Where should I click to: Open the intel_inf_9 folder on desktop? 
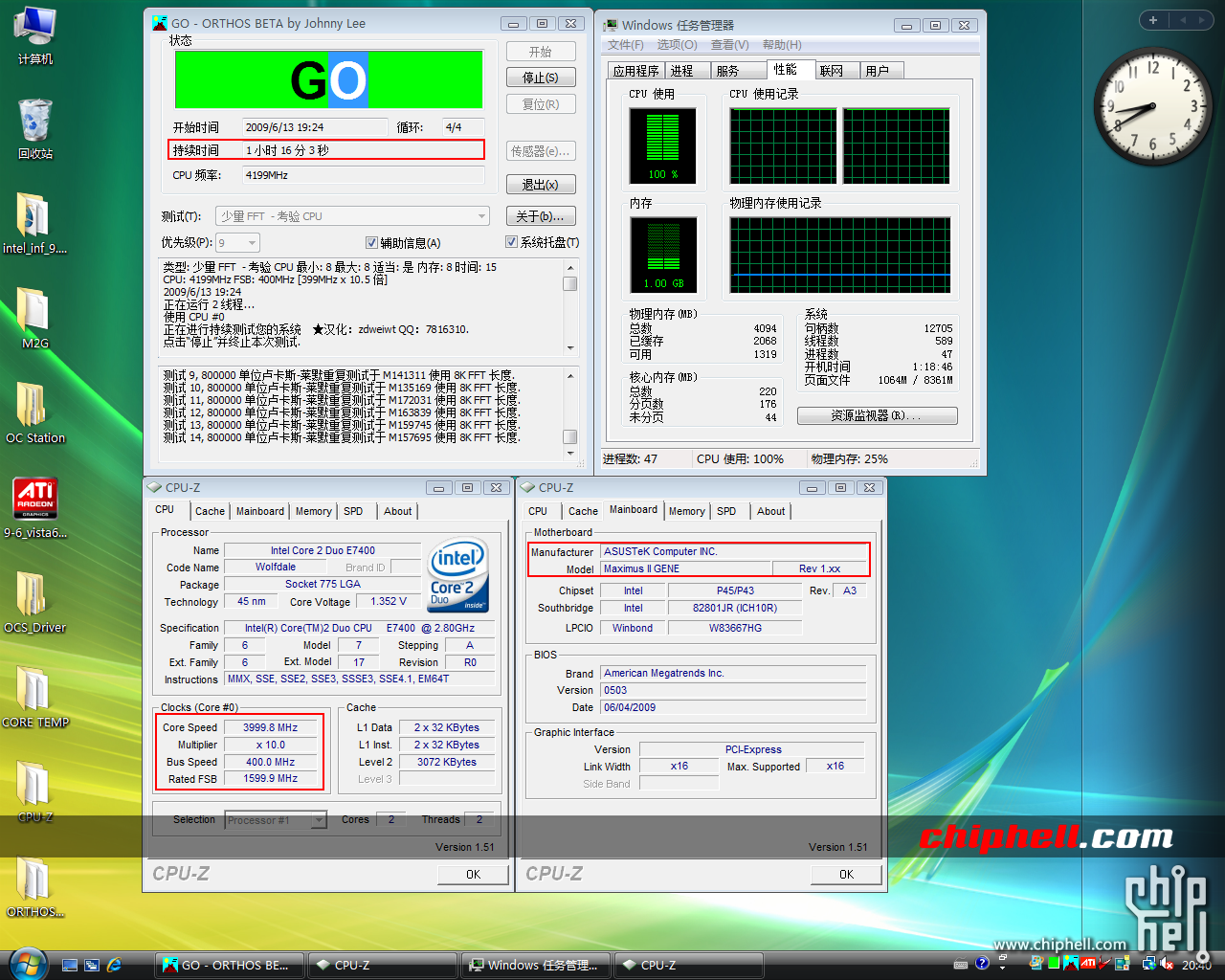pyautogui.click(x=34, y=223)
